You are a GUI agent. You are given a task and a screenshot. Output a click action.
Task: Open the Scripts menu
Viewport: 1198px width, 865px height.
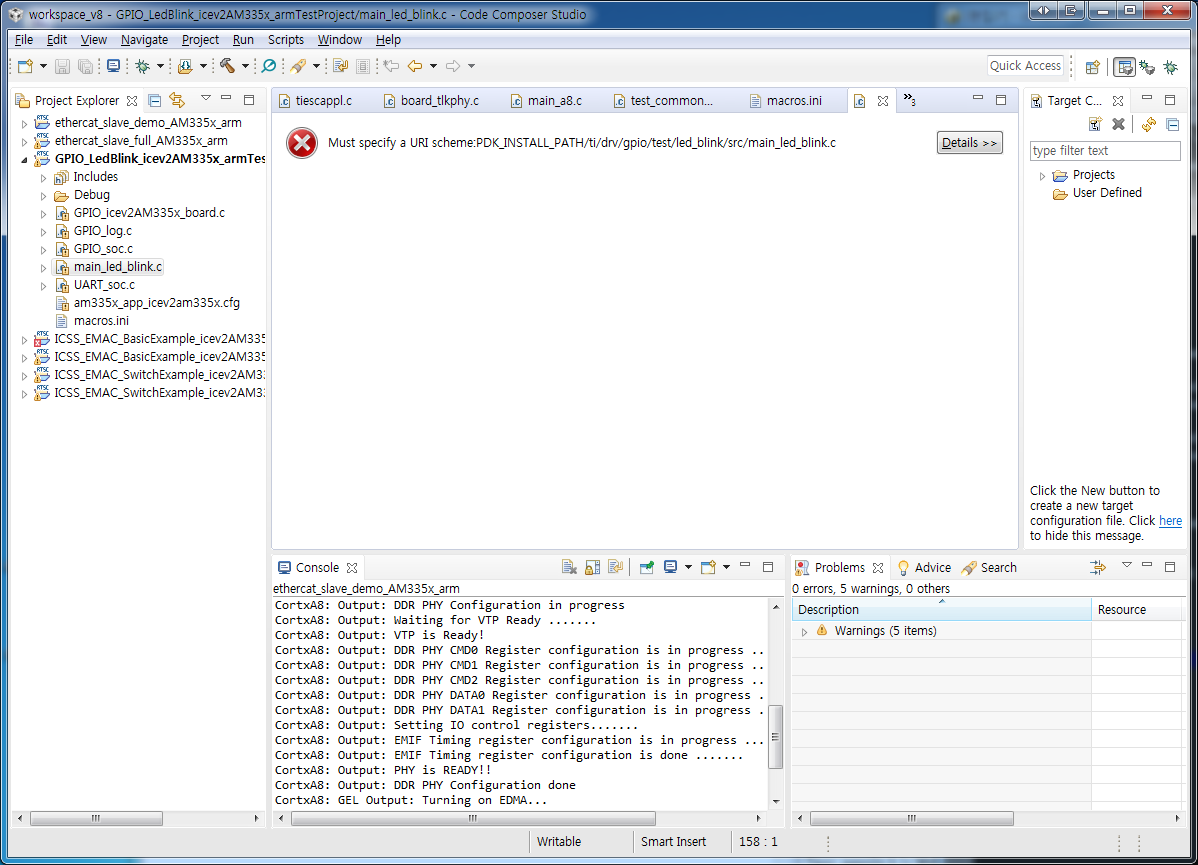(286, 40)
